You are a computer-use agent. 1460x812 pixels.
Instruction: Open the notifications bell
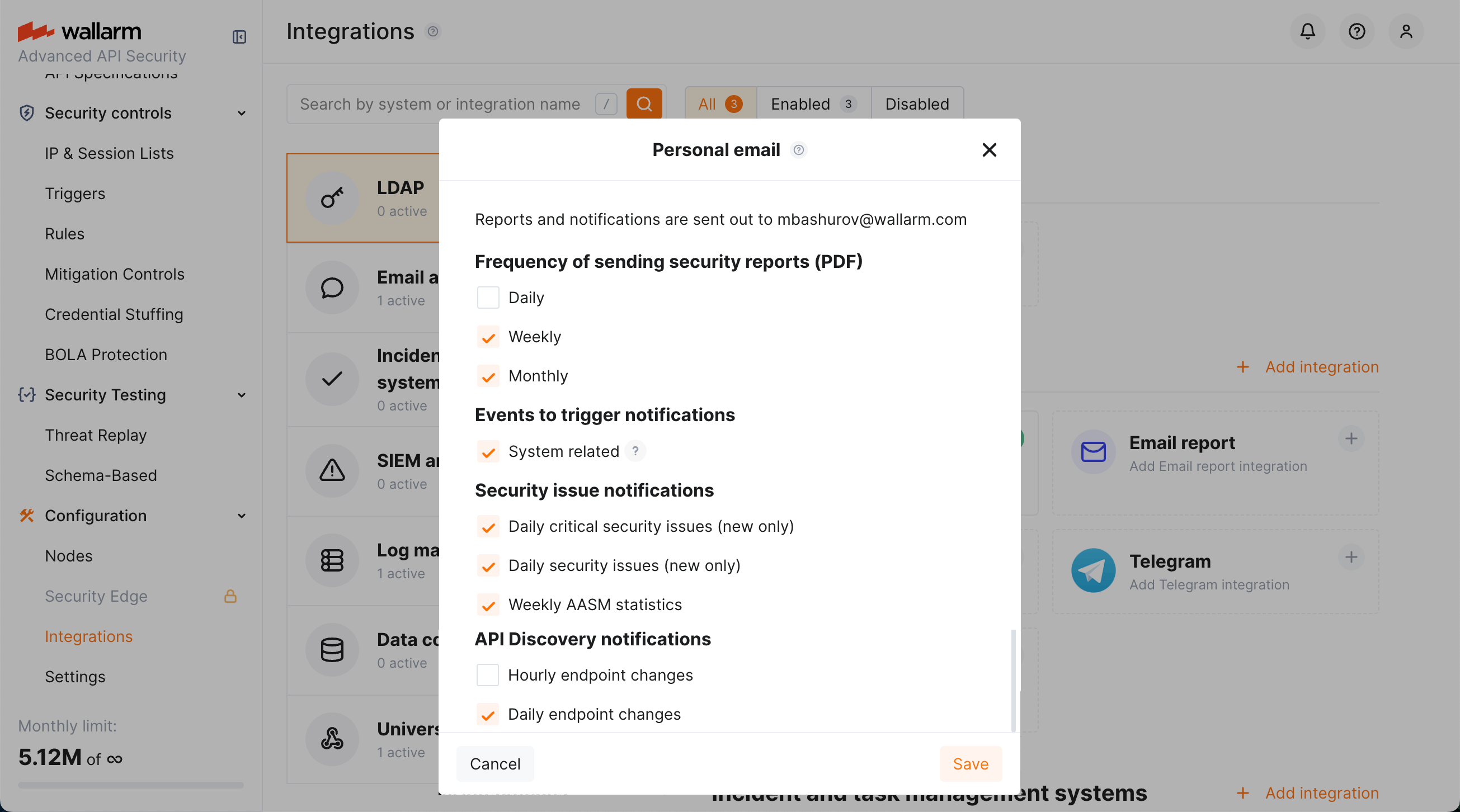pyautogui.click(x=1307, y=31)
